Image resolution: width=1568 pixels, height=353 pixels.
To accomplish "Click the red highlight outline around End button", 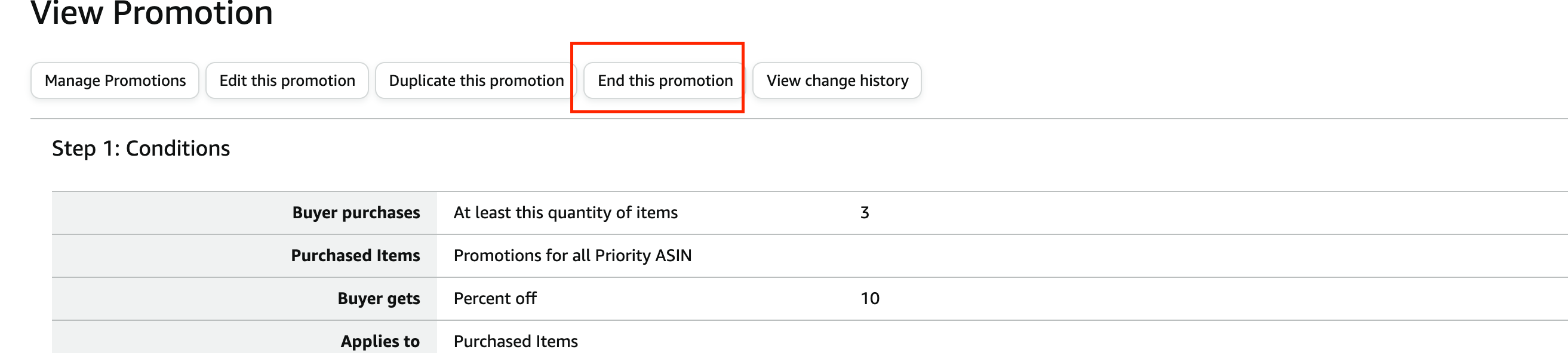I will click(x=657, y=44).
